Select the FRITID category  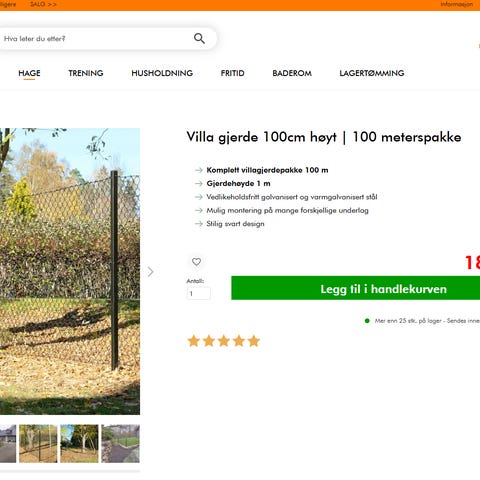point(232,73)
